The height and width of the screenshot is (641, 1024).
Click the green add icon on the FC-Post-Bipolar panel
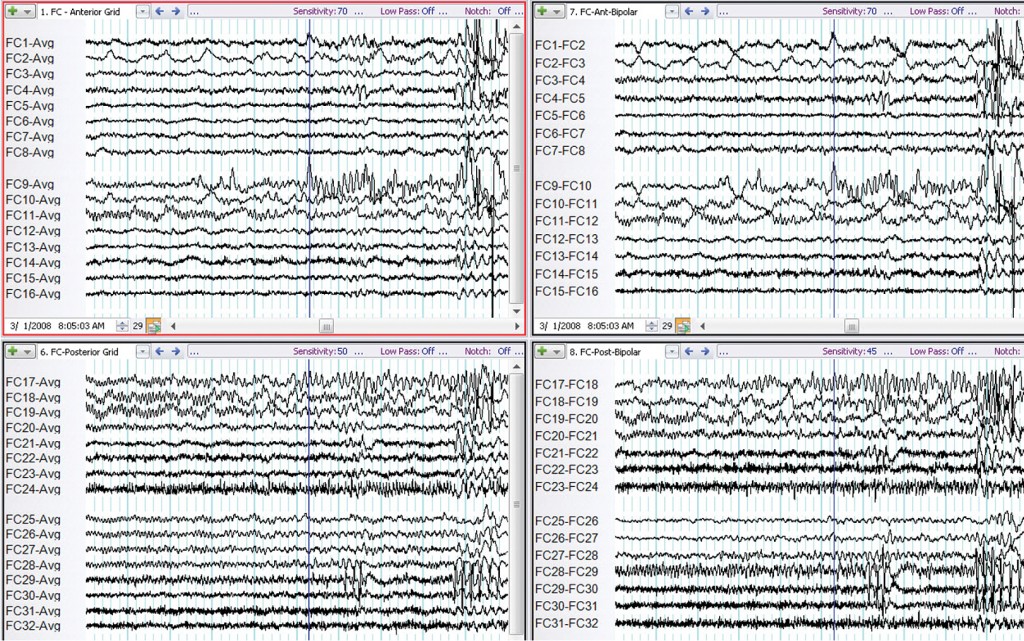[543, 352]
